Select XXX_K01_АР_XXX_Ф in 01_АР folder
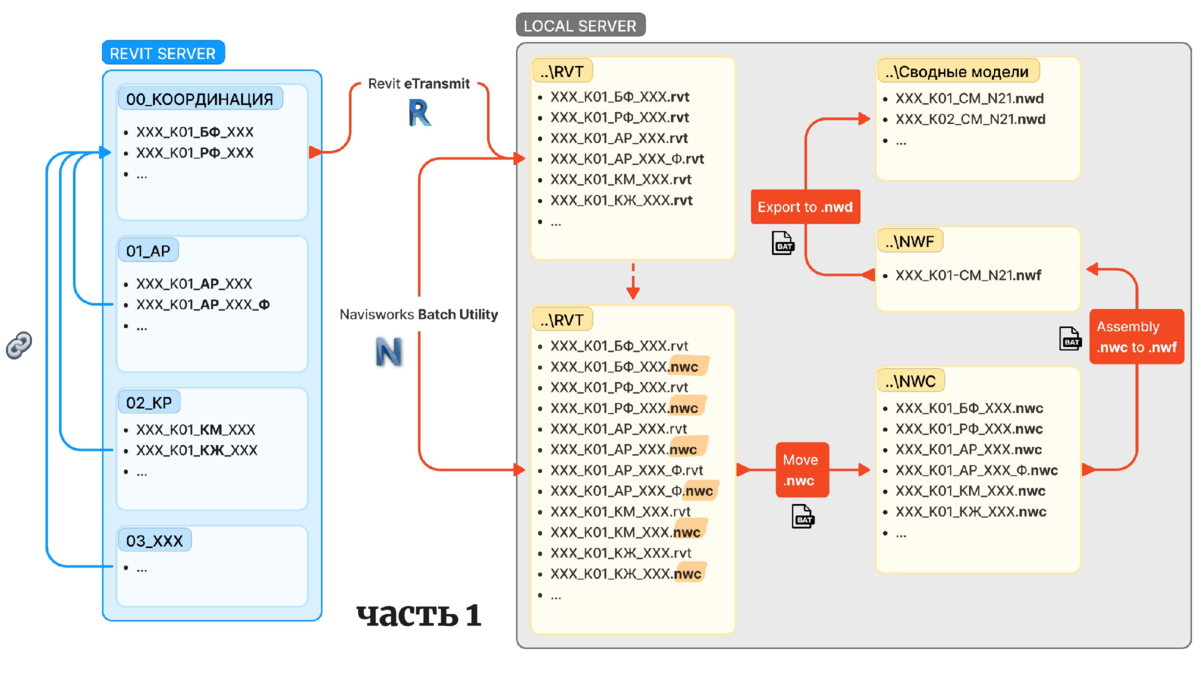The height and width of the screenshot is (675, 1200). tap(203, 305)
